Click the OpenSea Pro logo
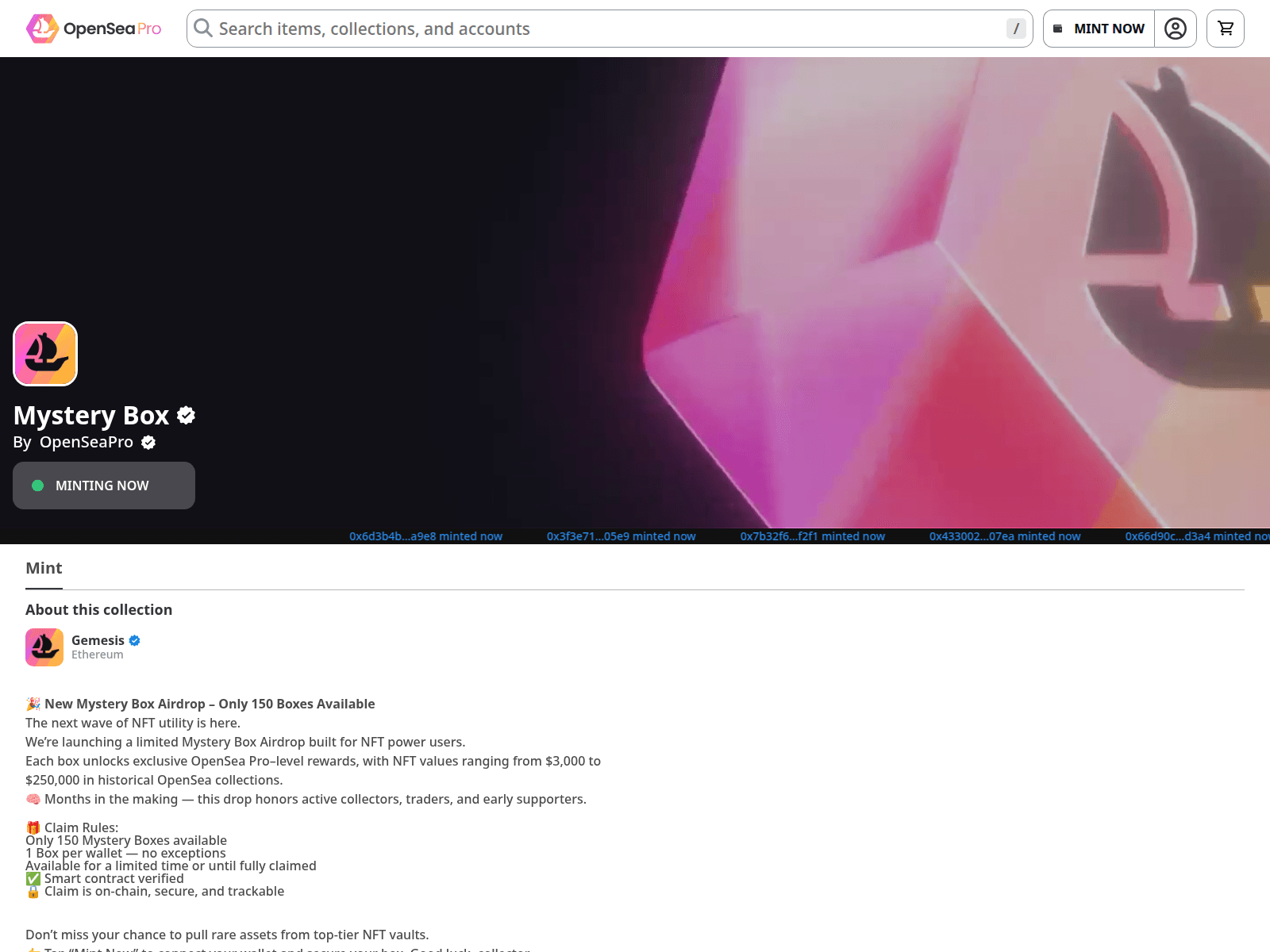 click(94, 29)
